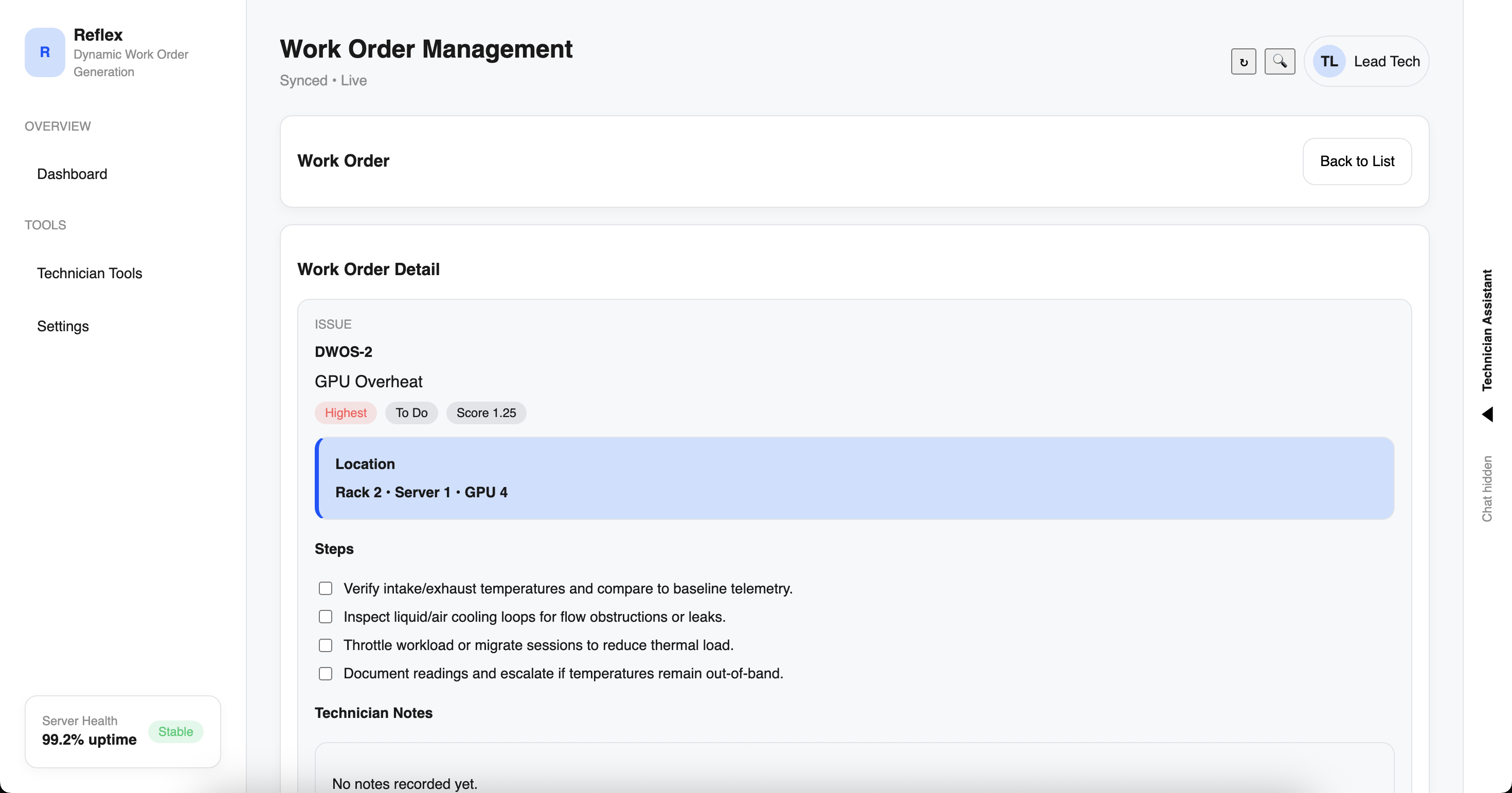Expand Technician Assistant panel via triangle arrow
The width and height of the screenshot is (1512, 793).
click(1487, 414)
